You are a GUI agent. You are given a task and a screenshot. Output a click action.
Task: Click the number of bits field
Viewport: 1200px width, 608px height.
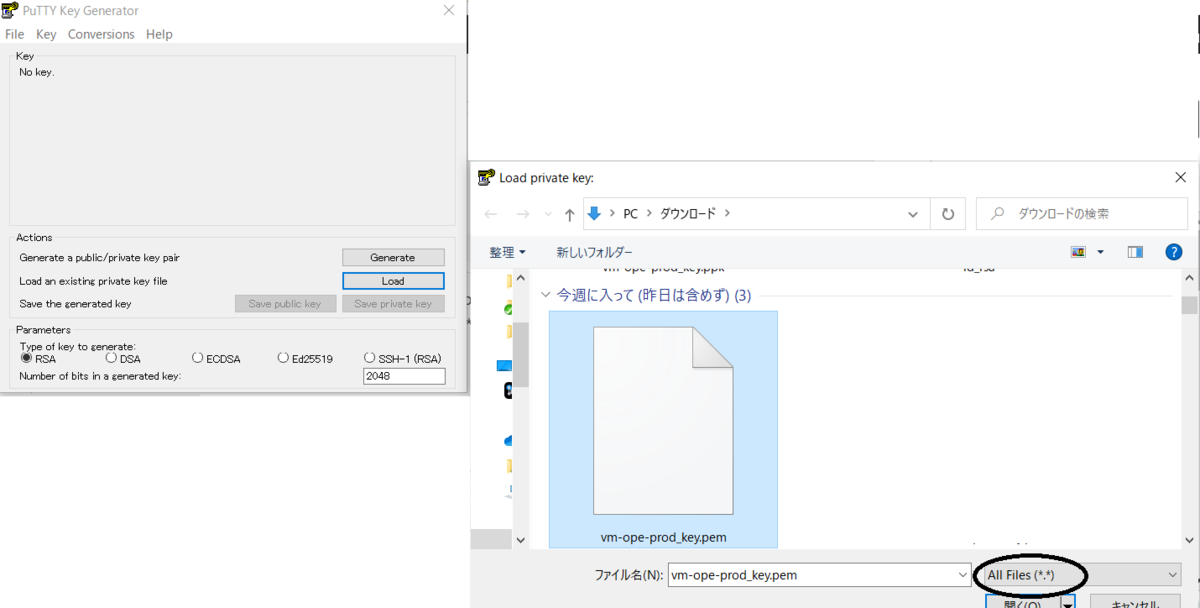[404, 376]
